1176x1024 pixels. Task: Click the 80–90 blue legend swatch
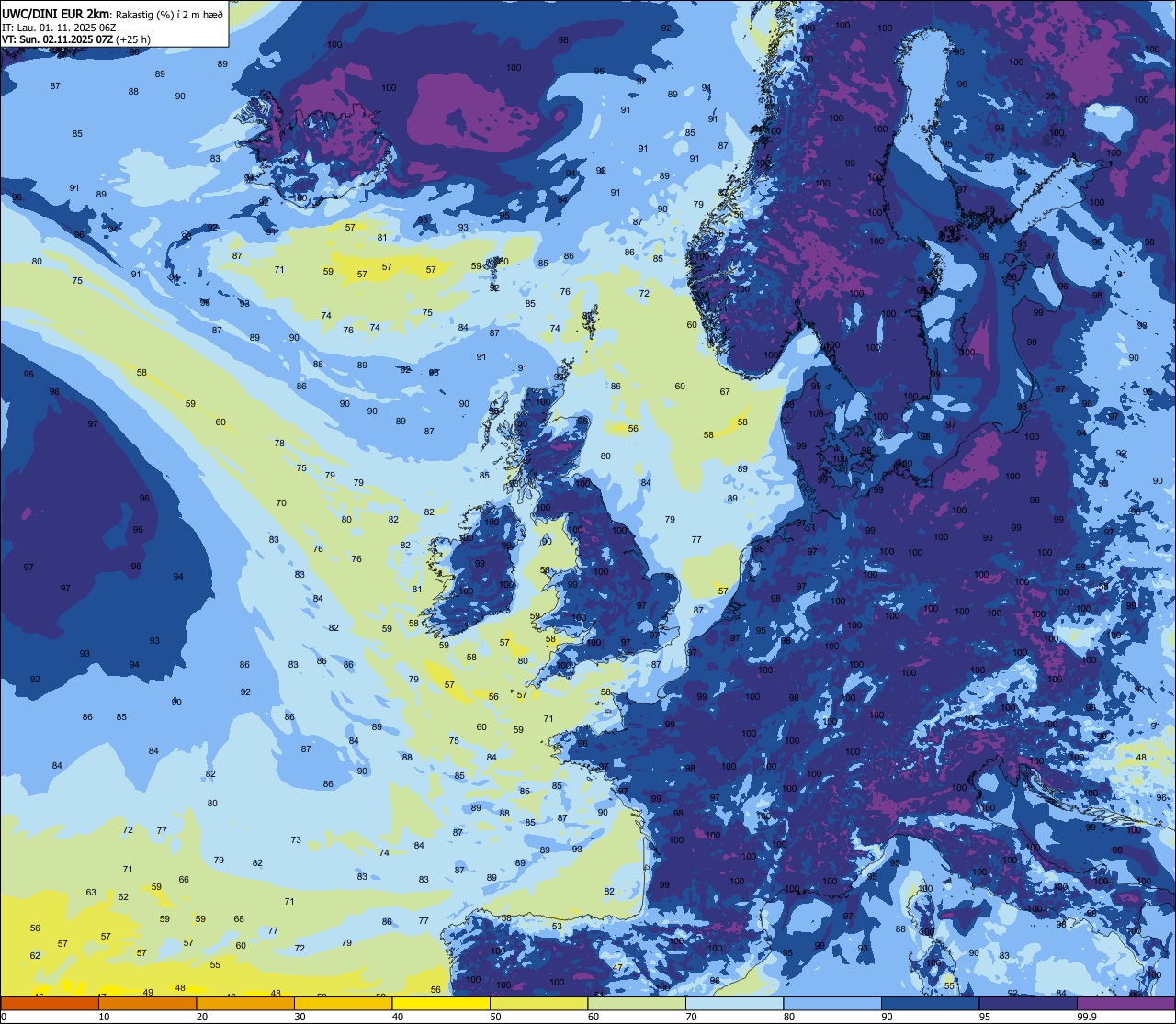click(832, 1003)
